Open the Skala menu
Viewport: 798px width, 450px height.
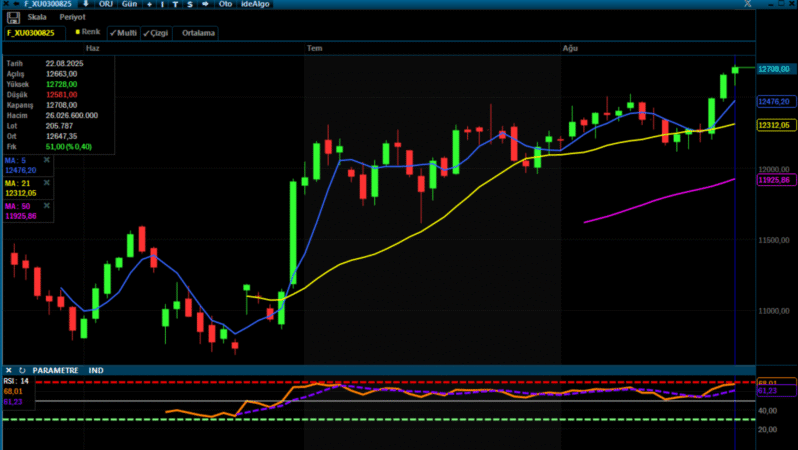click(x=36, y=17)
